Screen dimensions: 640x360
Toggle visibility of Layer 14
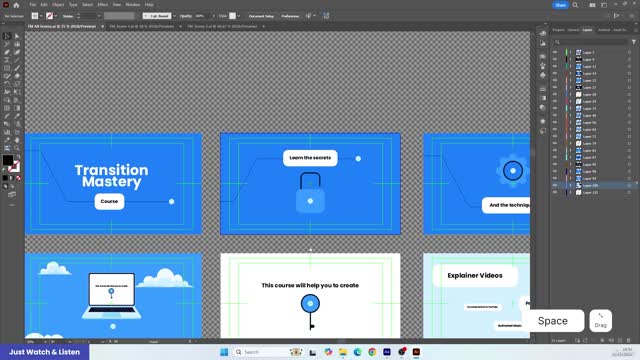pyautogui.click(x=555, y=73)
